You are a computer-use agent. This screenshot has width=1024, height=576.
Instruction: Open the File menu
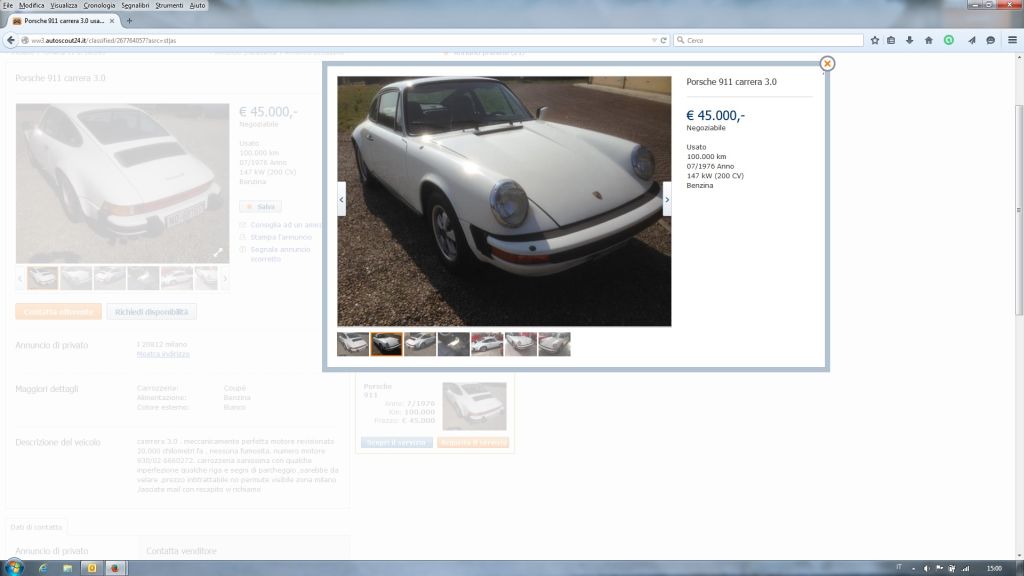[8, 5]
